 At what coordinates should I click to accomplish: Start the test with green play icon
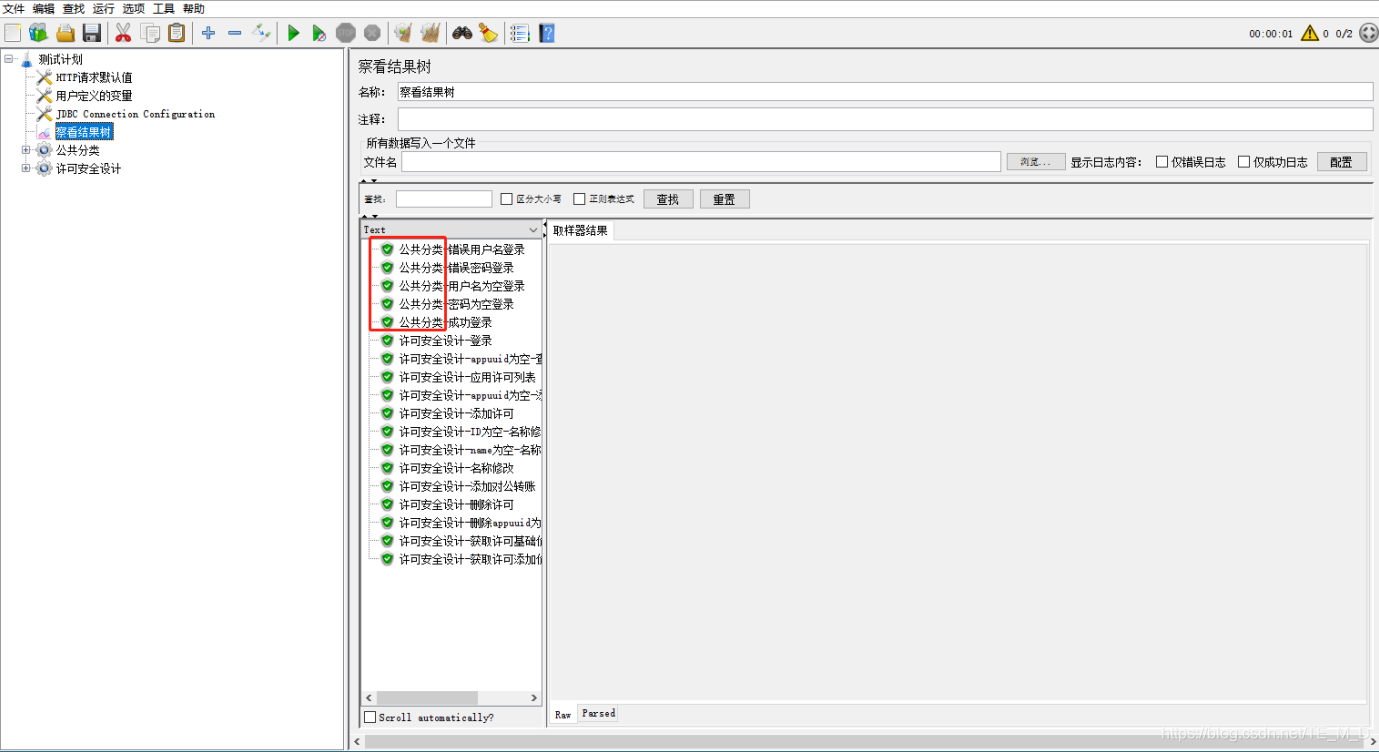(x=293, y=33)
